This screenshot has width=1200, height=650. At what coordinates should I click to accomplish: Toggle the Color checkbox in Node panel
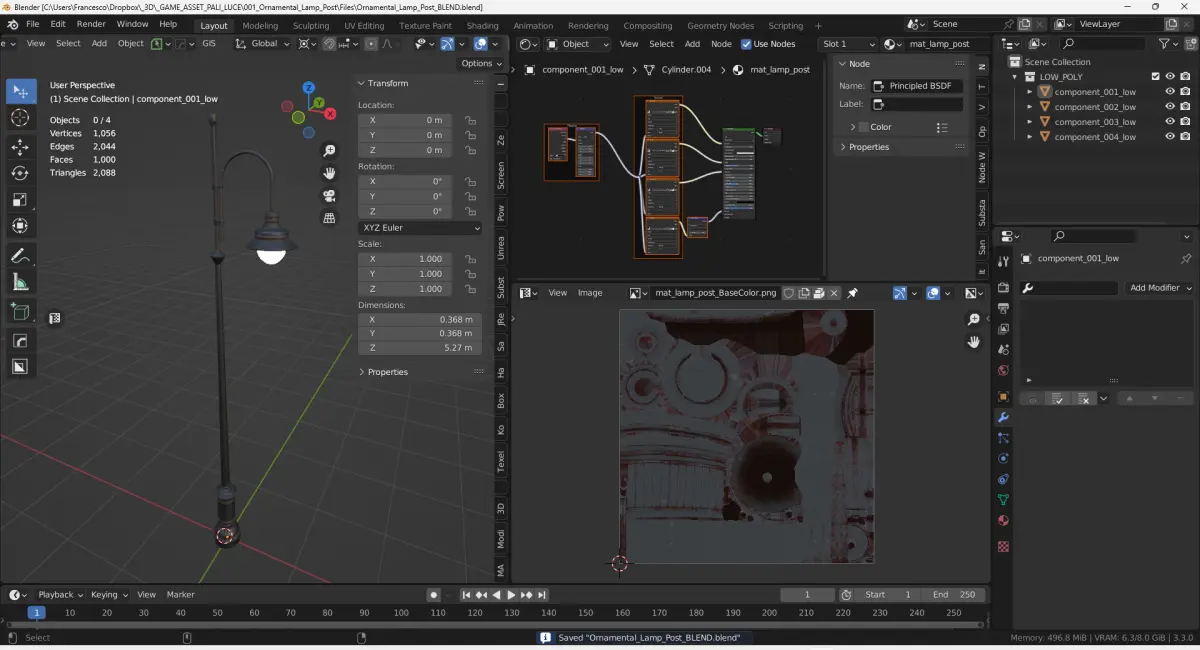click(863, 127)
